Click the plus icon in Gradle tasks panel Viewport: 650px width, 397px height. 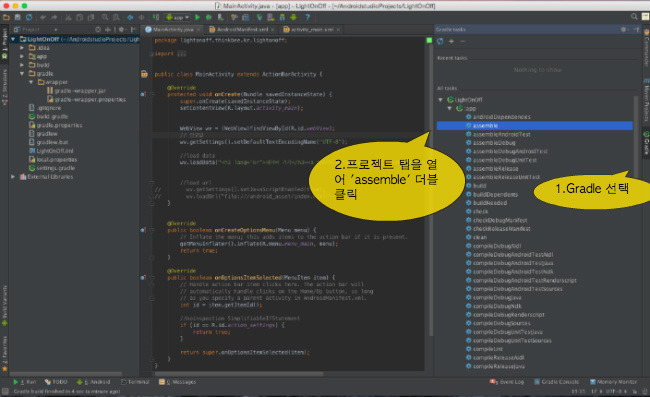[x=451, y=41]
